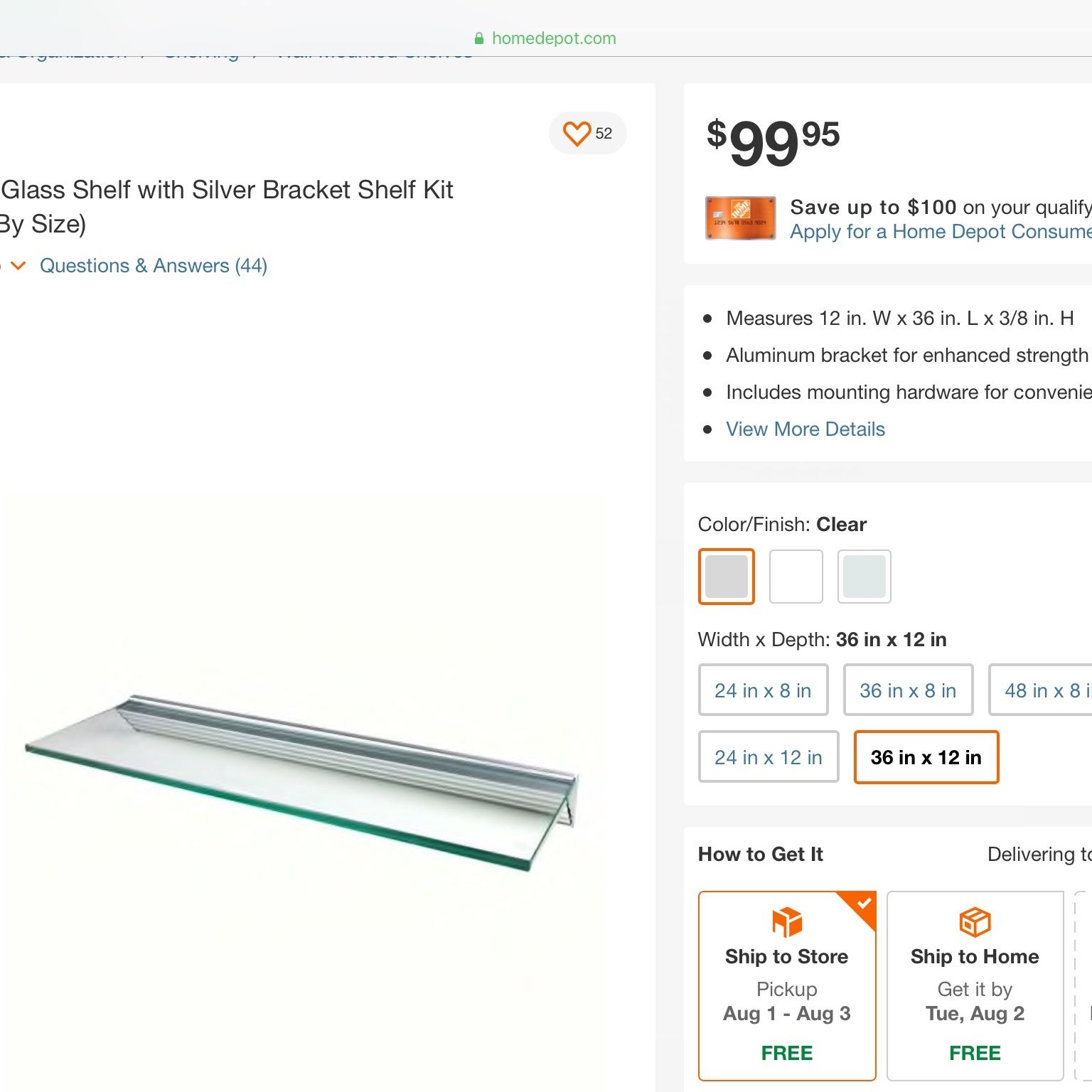Viewport: 1092px width, 1092px height.
Task: Choose the white color swatch
Action: click(x=796, y=576)
